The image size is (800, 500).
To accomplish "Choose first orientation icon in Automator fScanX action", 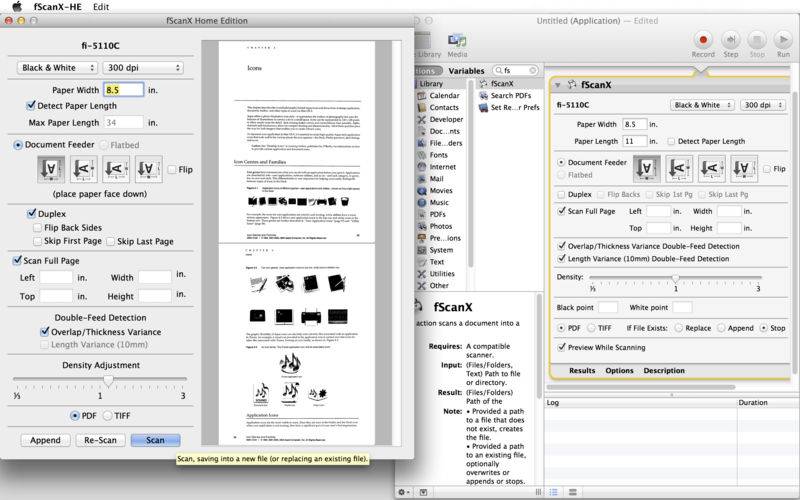I will tap(646, 169).
